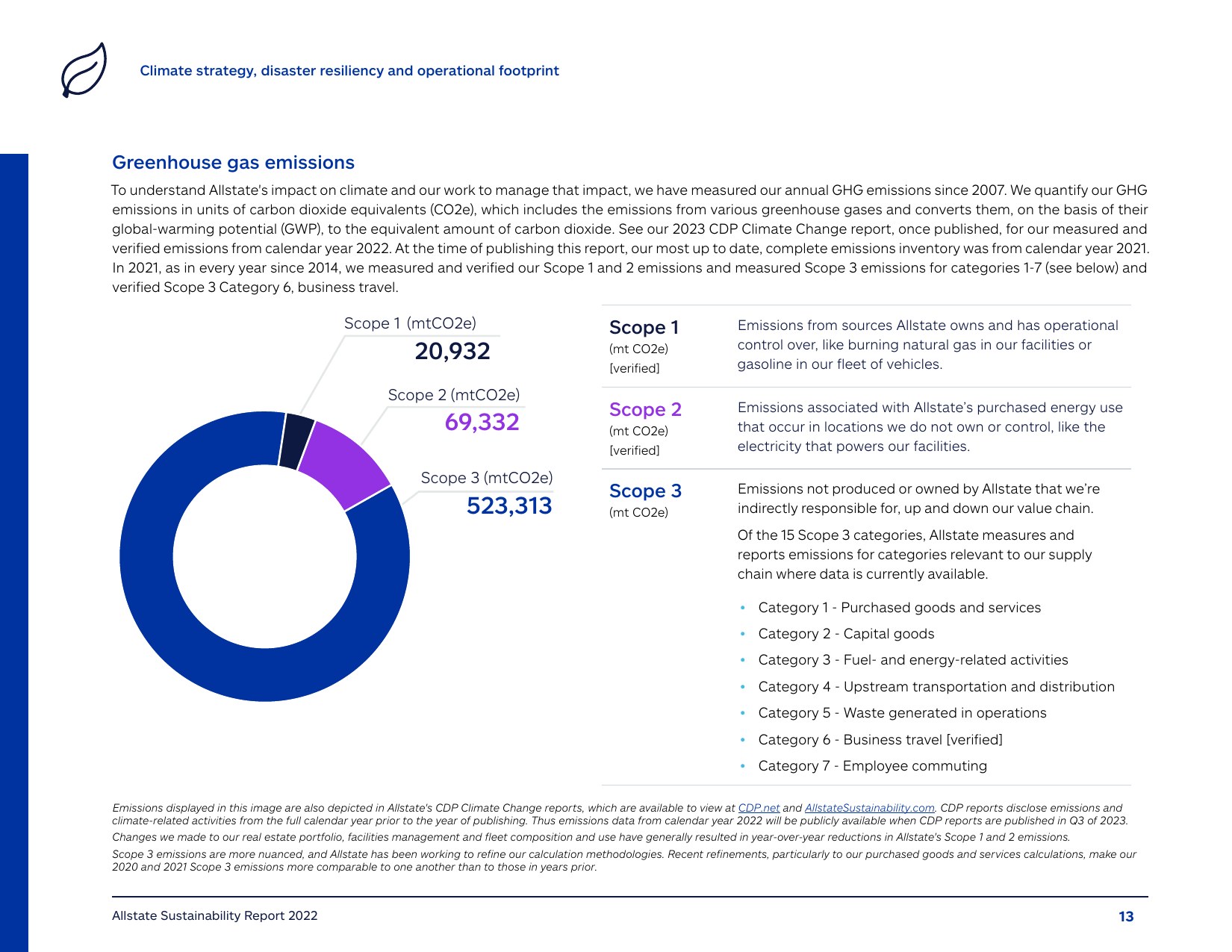Click the bold 'Scope 1' table heading
Image resolution: width=1232 pixels, height=952 pixels.
tap(644, 327)
